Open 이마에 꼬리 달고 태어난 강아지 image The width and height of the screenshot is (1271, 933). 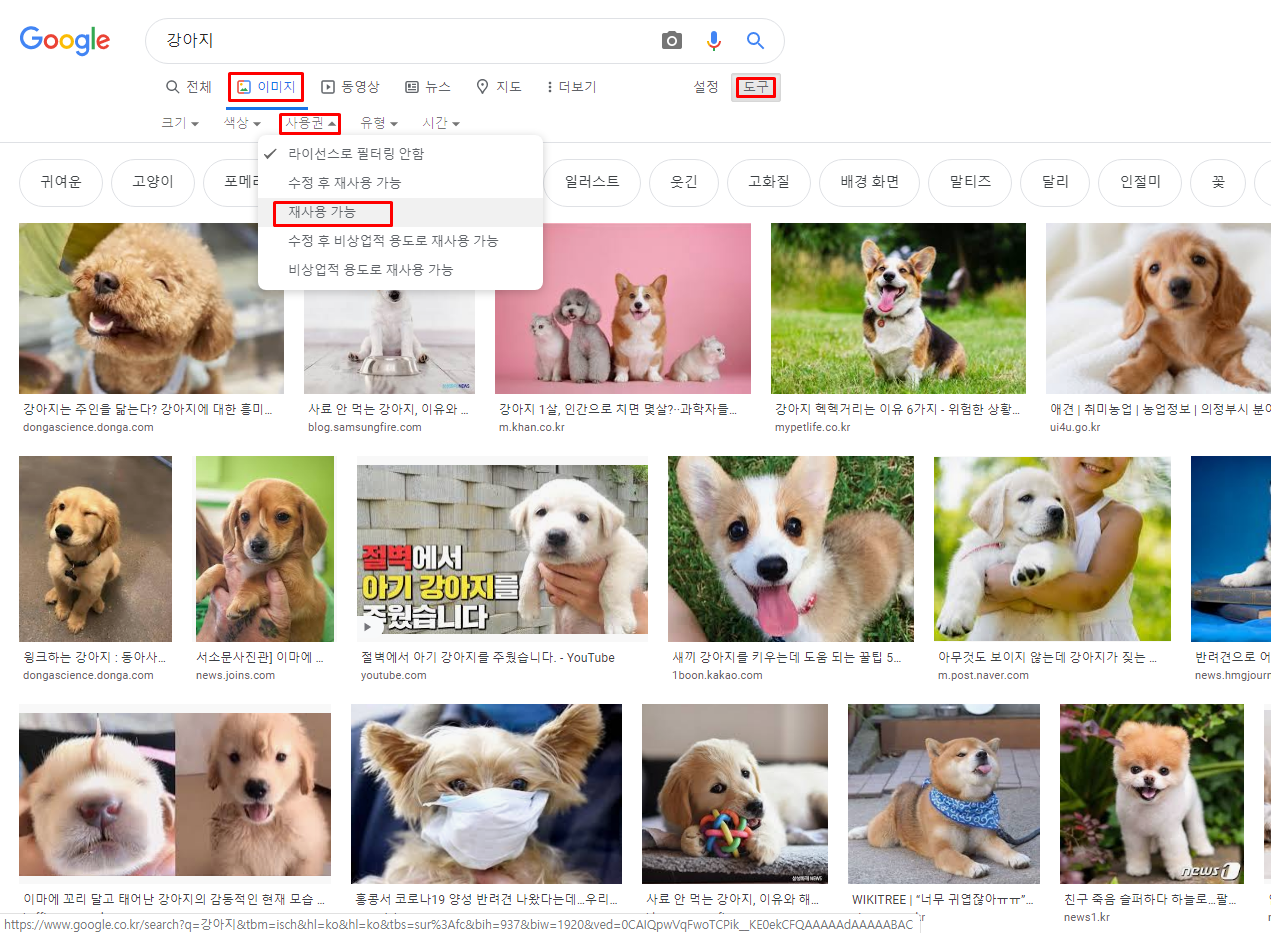tap(175, 794)
